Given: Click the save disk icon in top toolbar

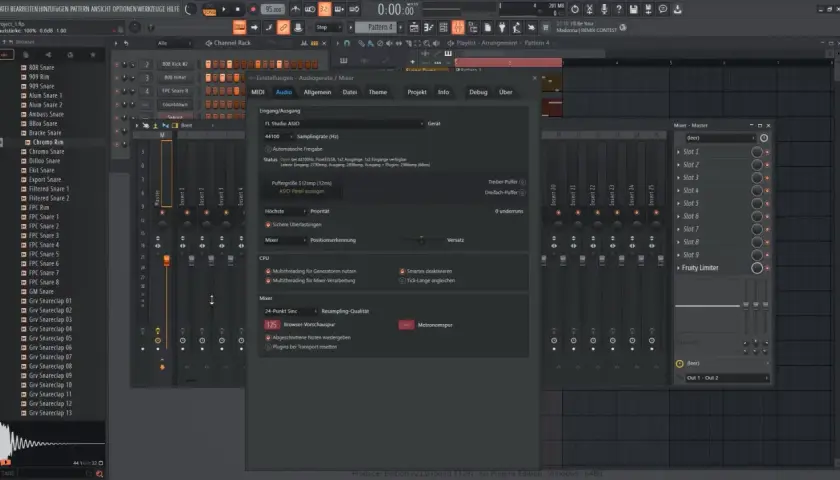Looking at the screenshot, I should [x=634, y=9].
